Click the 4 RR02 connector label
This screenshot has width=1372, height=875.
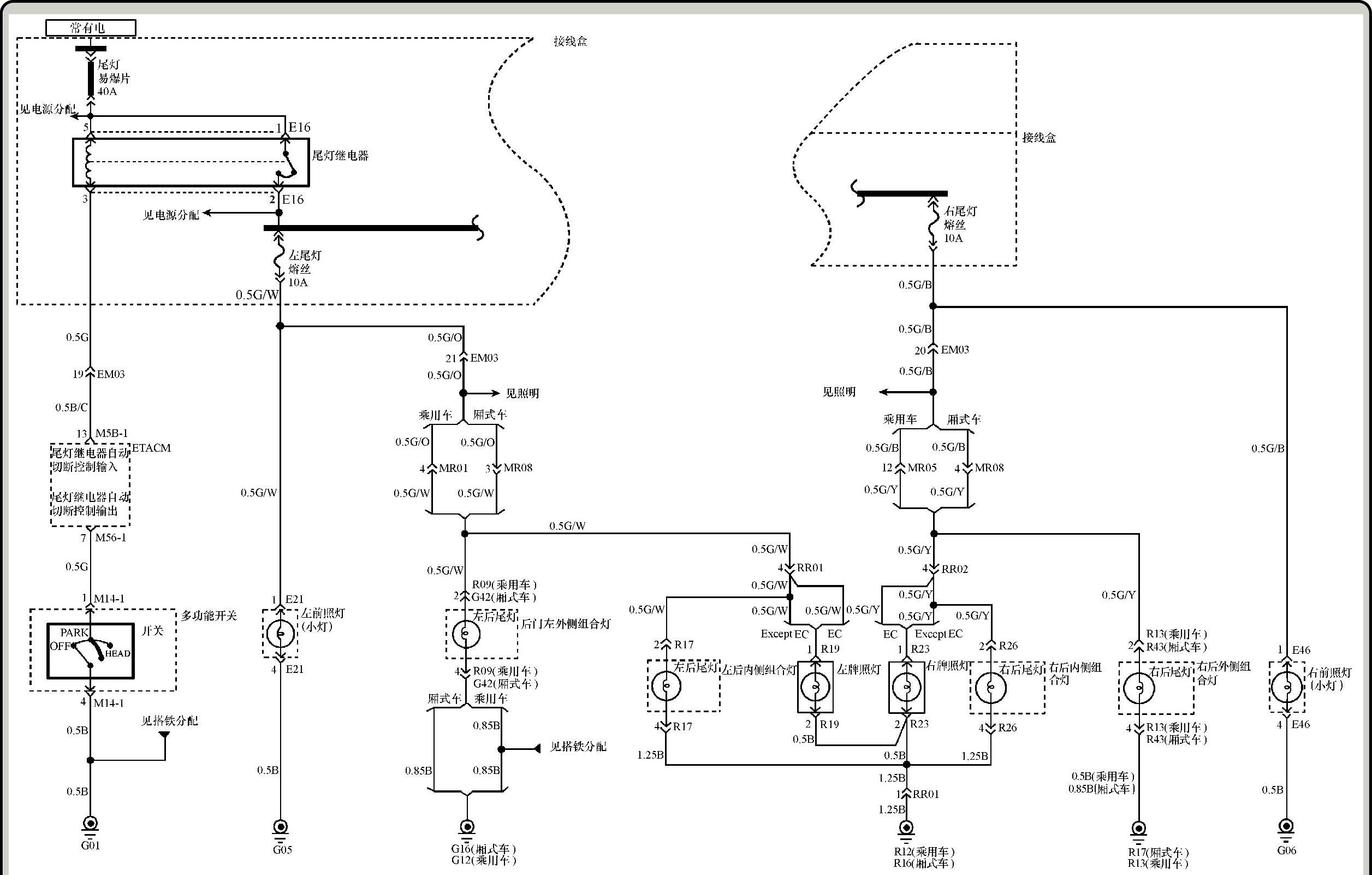(945, 569)
